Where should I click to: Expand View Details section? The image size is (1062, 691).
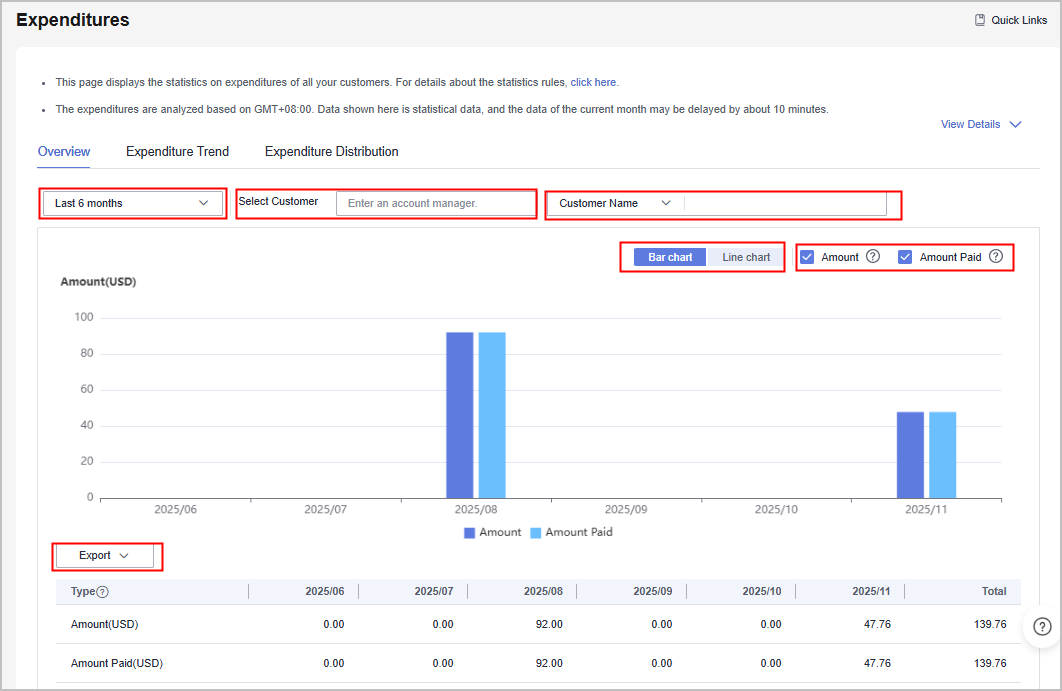[980, 125]
